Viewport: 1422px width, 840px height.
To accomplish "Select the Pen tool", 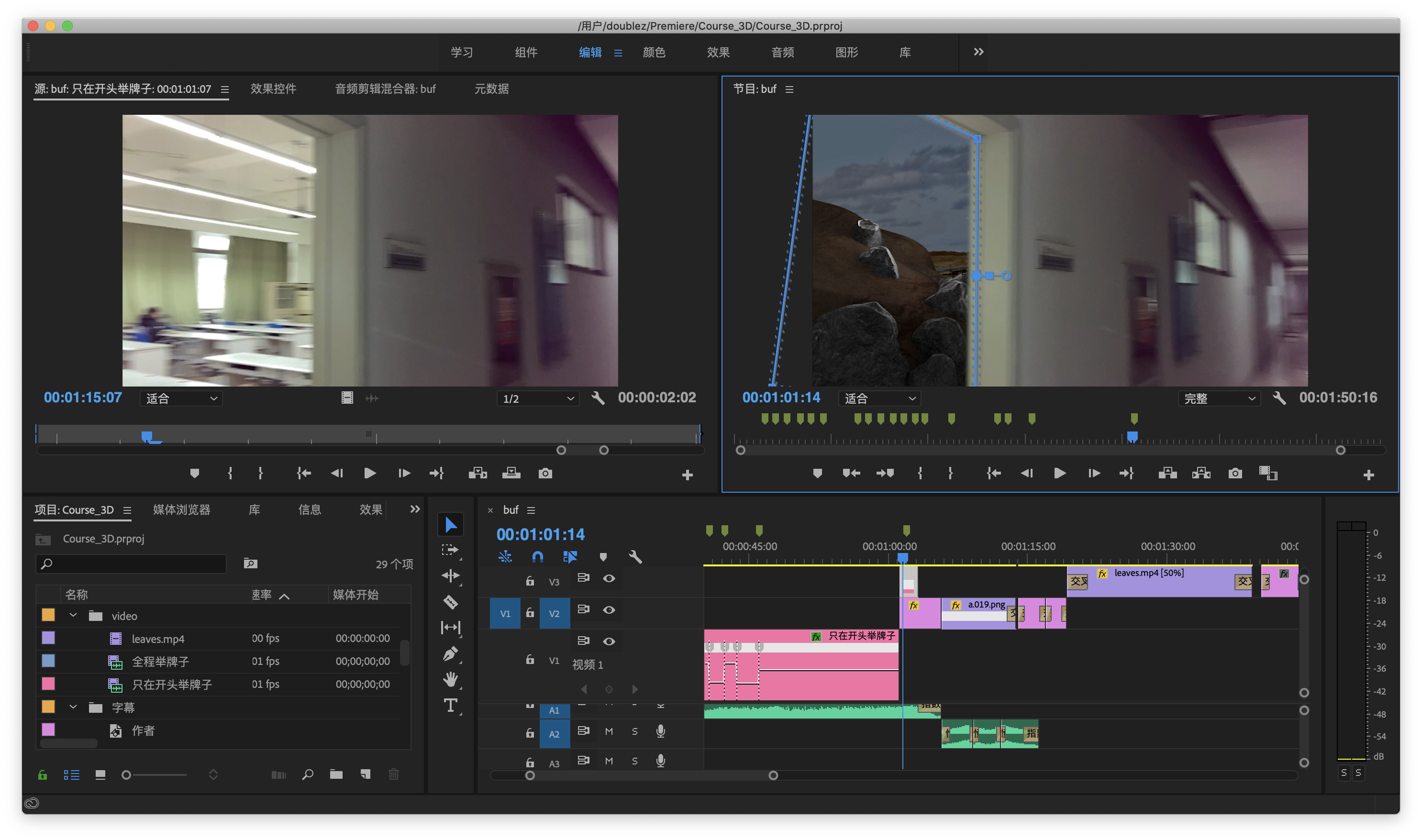I will (x=450, y=654).
